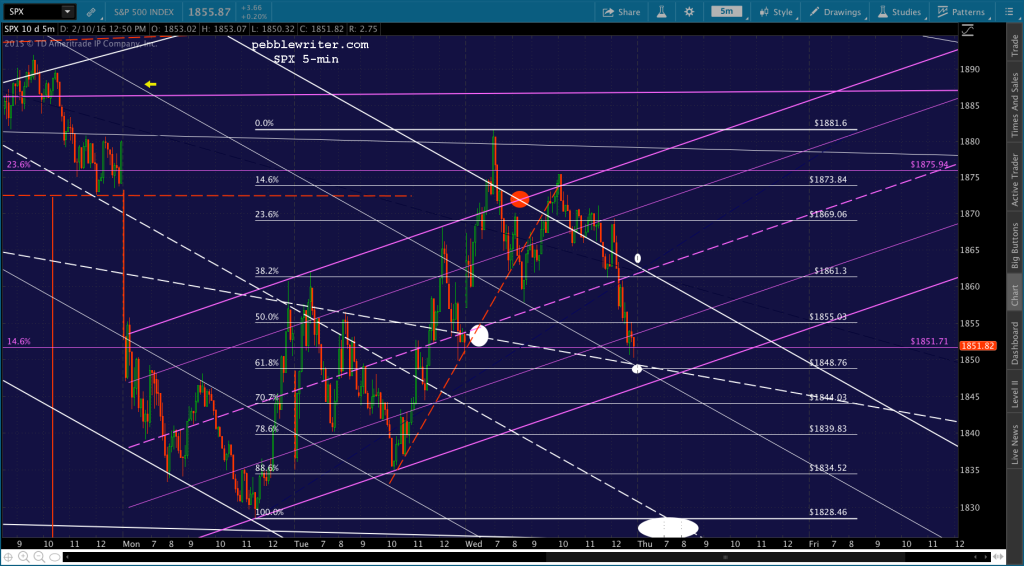Open the Studies menu

[899, 12]
